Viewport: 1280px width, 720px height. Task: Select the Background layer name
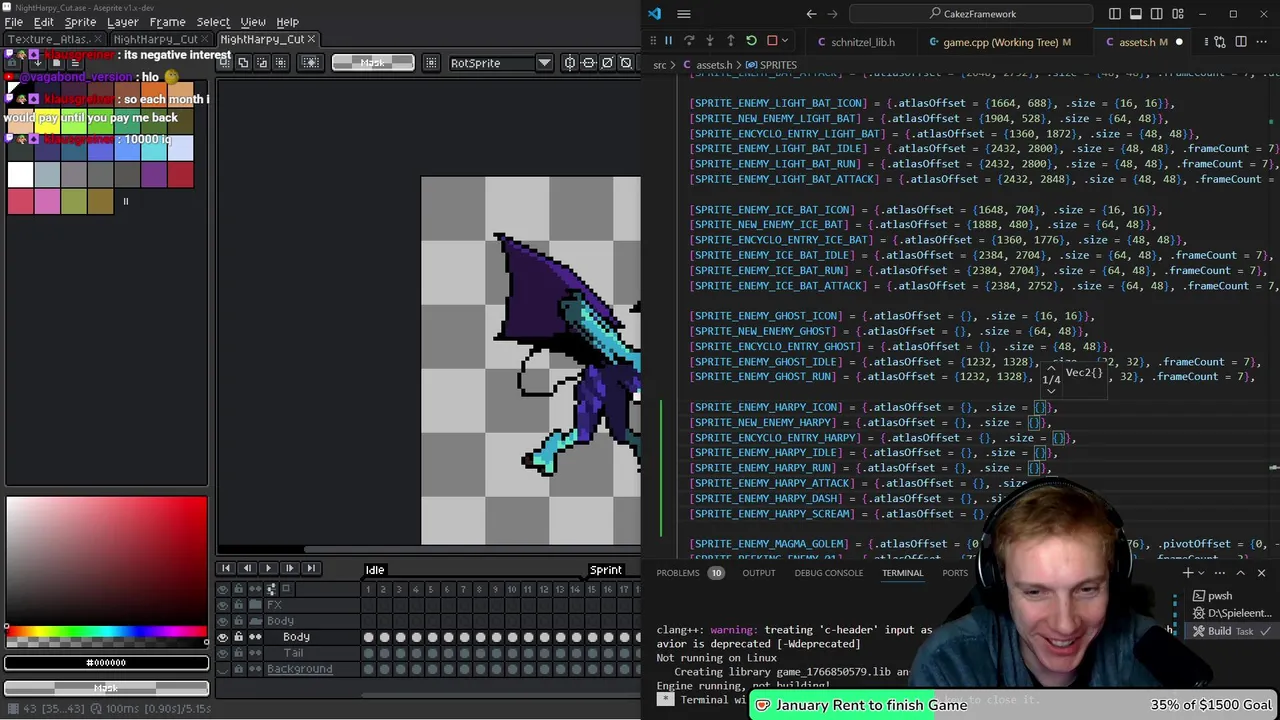(299, 669)
